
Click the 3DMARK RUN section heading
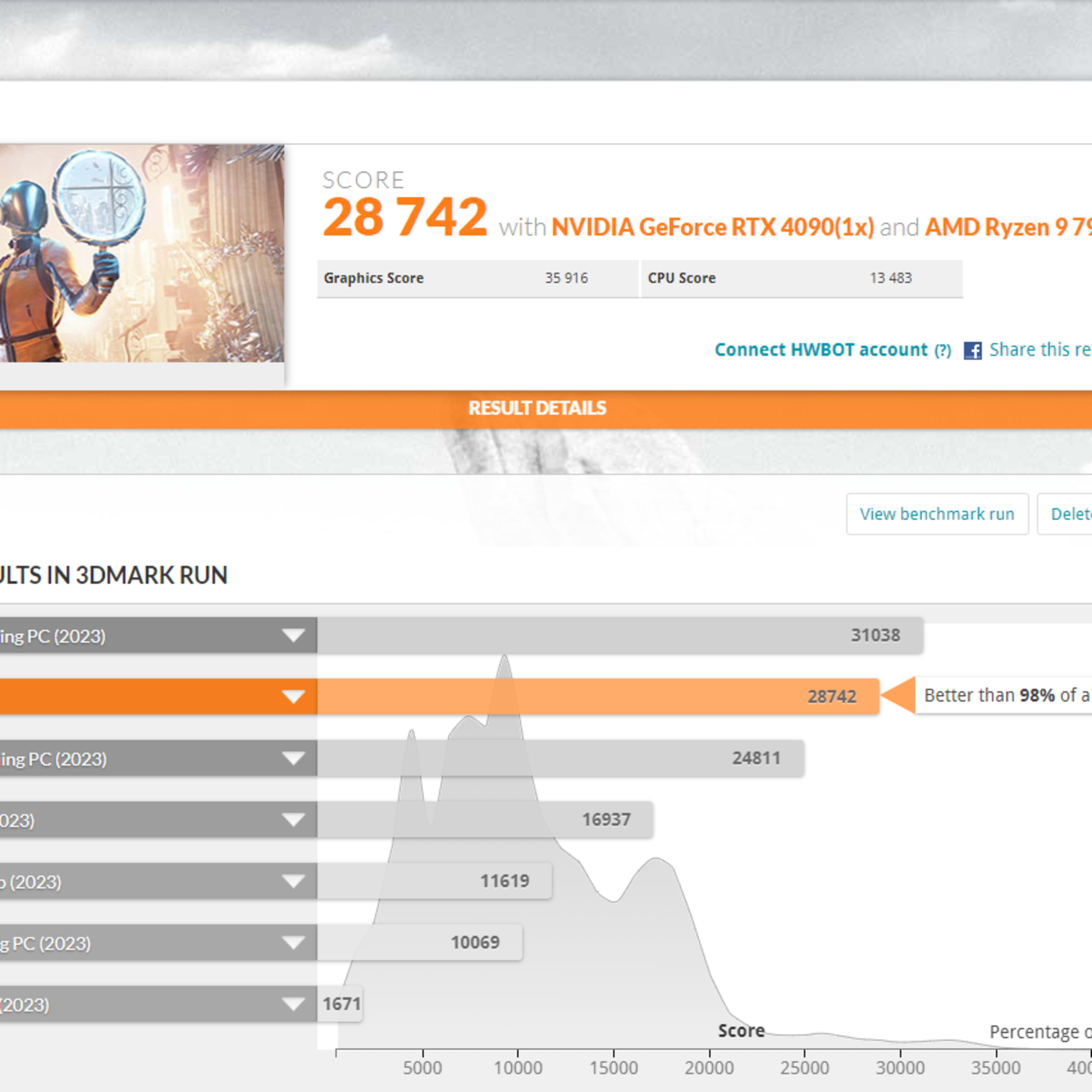pyautogui.click(x=113, y=575)
